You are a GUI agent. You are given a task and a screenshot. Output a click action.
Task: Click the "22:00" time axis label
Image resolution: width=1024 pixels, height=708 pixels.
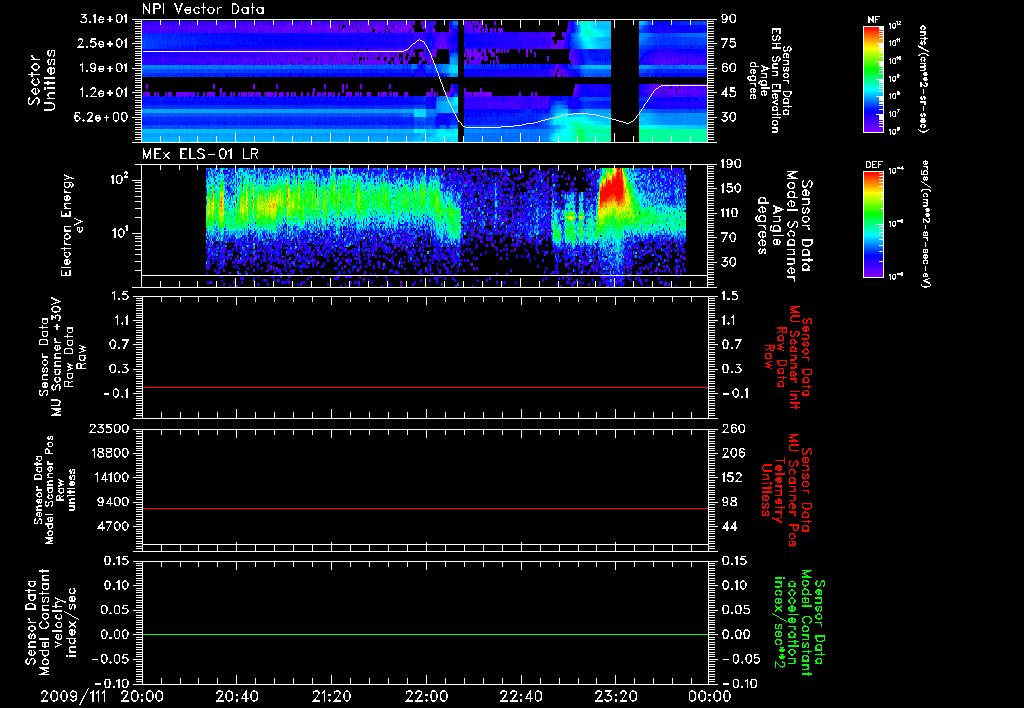[x=426, y=696]
